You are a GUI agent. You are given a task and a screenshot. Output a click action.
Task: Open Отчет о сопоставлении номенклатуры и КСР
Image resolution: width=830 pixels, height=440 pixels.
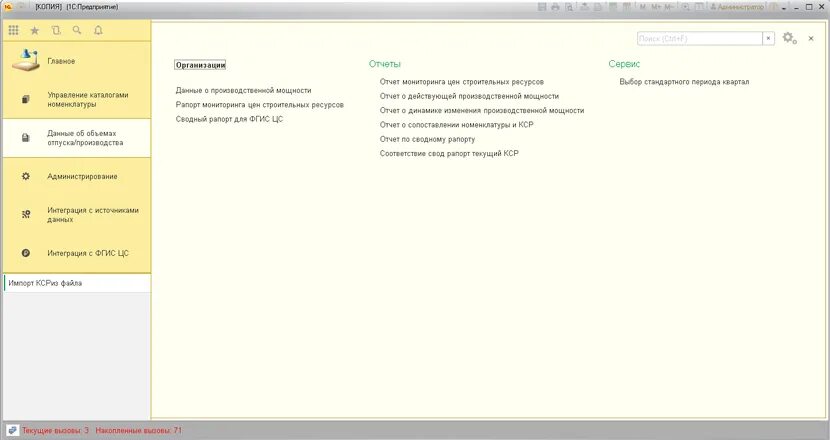tap(456, 125)
